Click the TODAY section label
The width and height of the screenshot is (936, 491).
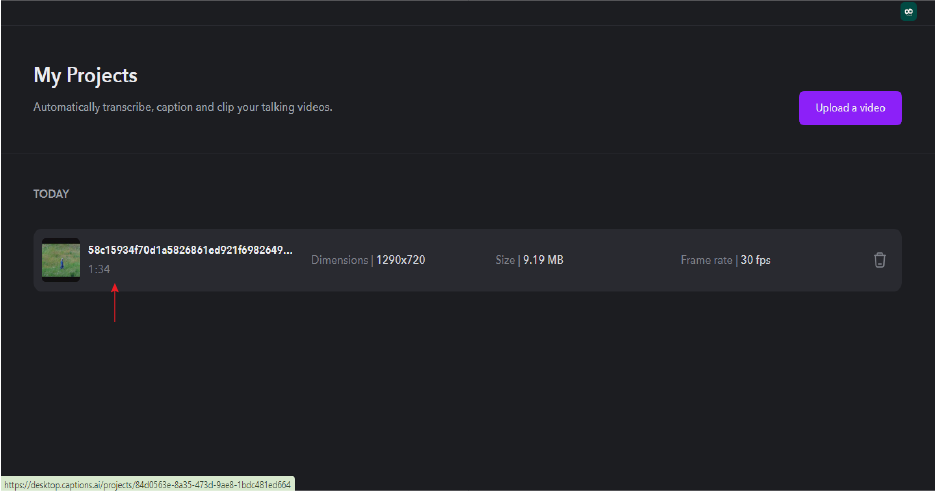click(51, 194)
